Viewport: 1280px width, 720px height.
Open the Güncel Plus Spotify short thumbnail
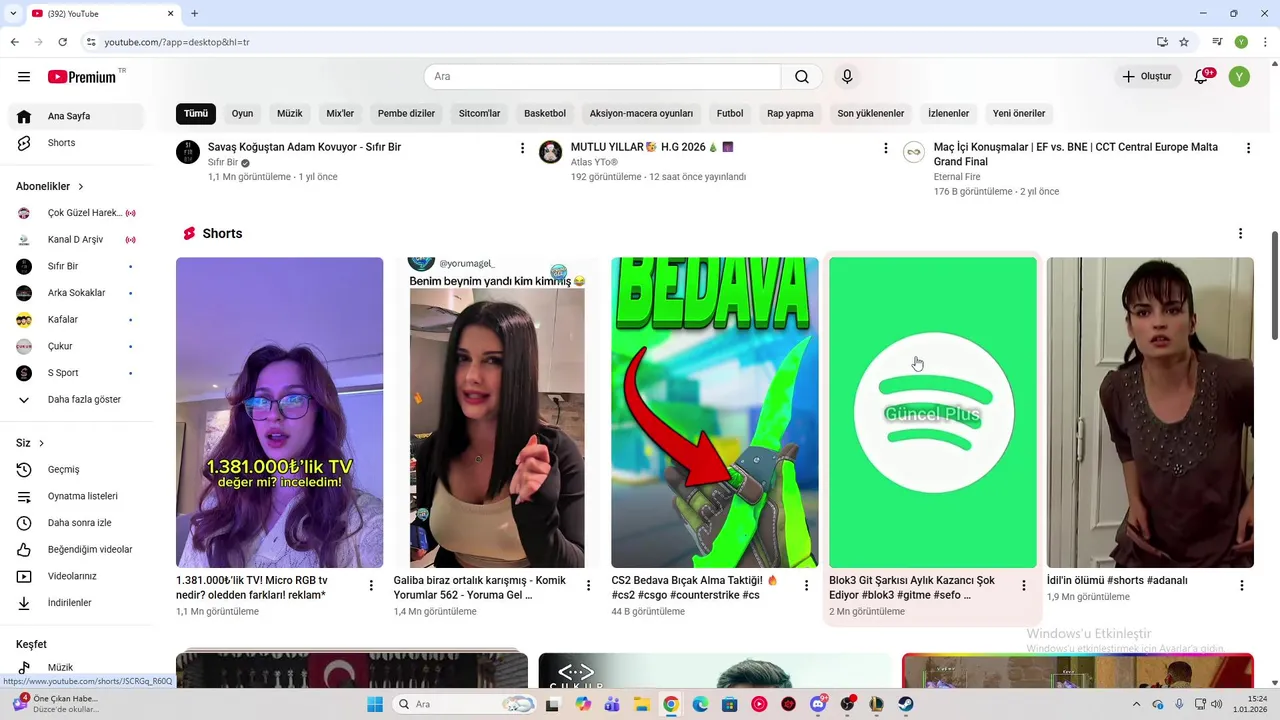(932, 413)
